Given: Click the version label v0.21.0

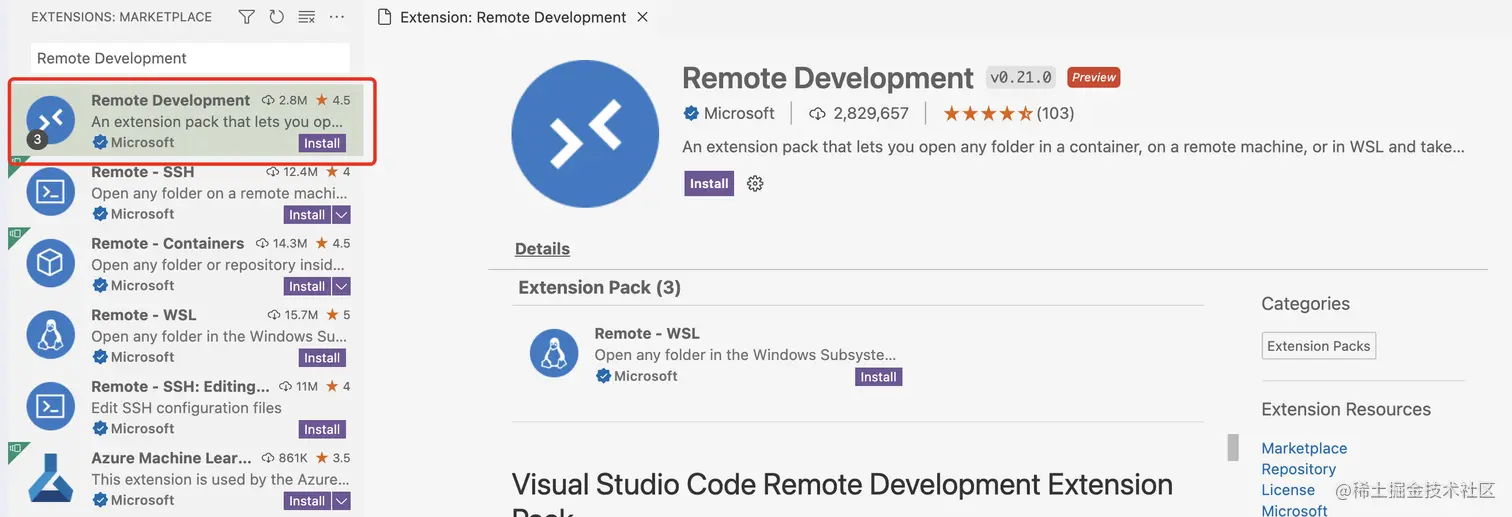Looking at the screenshot, I should [1021, 77].
